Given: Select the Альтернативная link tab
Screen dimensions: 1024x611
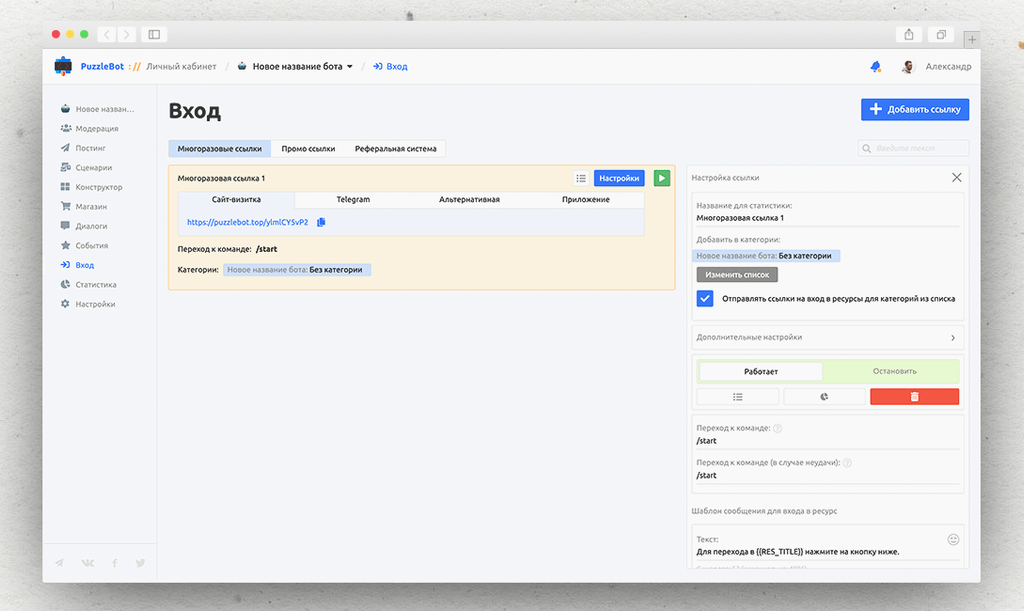Looking at the screenshot, I should pos(470,200).
